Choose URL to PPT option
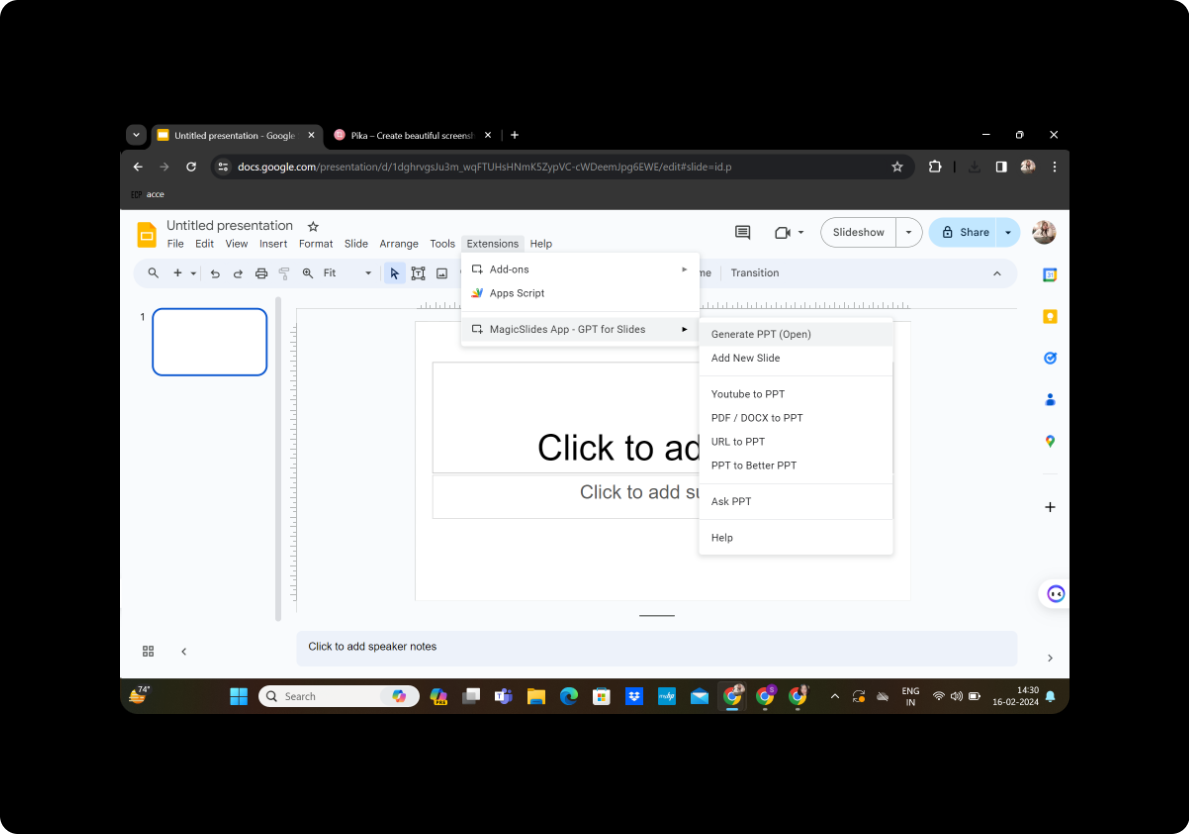This screenshot has width=1189, height=834. tap(795, 442)
